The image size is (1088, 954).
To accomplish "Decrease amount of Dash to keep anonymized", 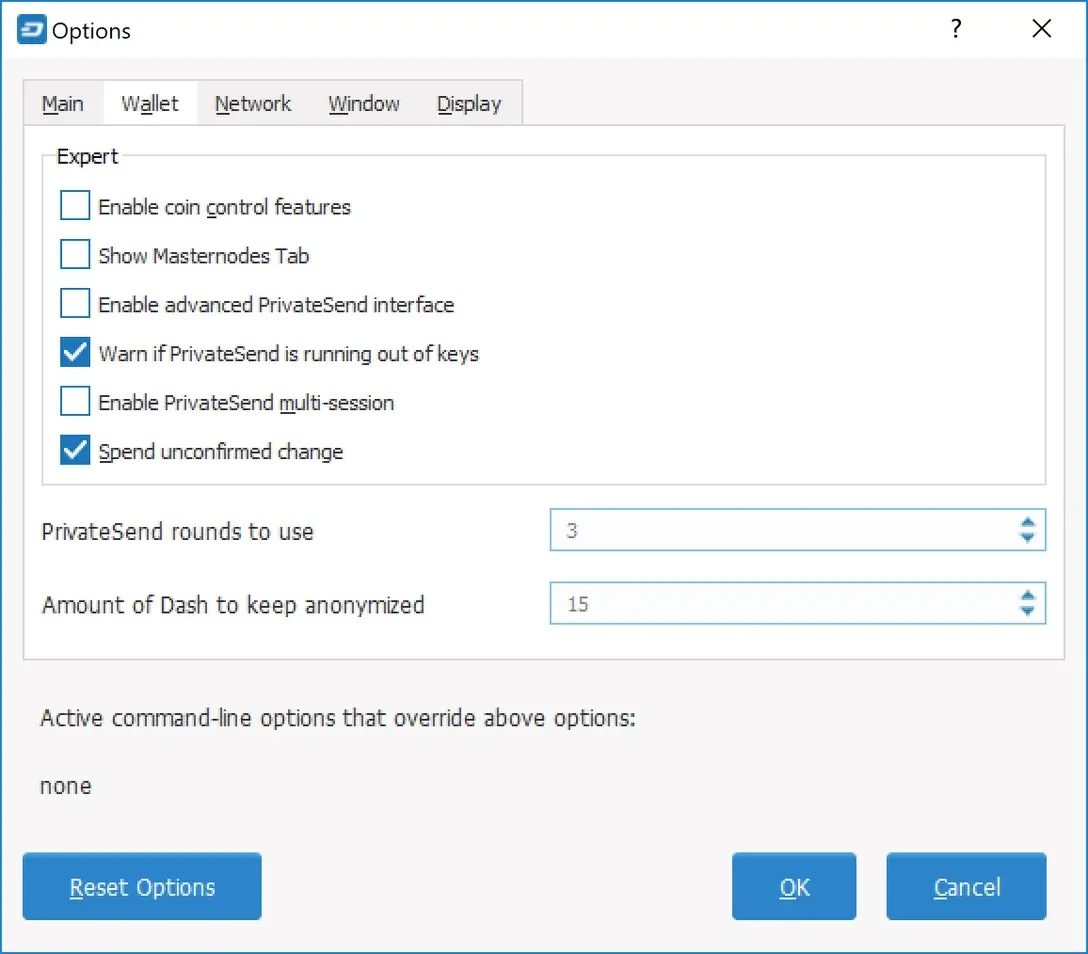I will pos(1028,611).
